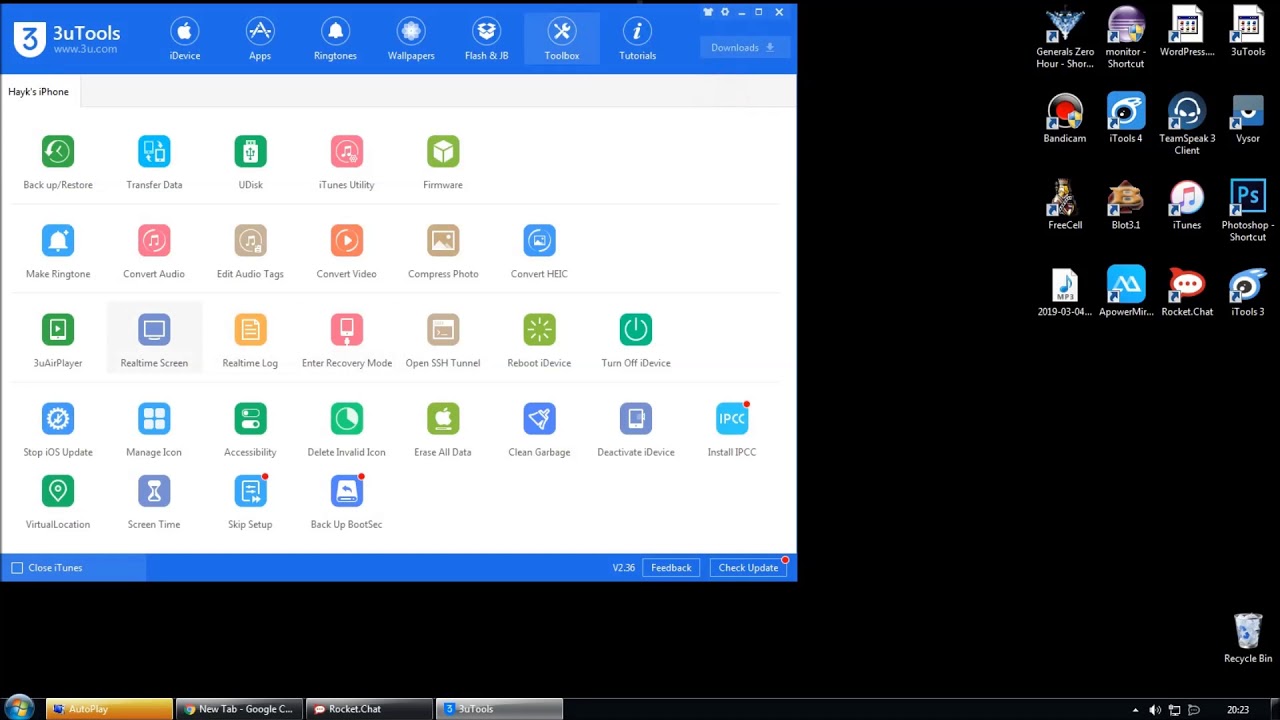The width and height of the screenshot is (1280, 720).
Task: Launch Convert Video
Action: click(346, 252)
